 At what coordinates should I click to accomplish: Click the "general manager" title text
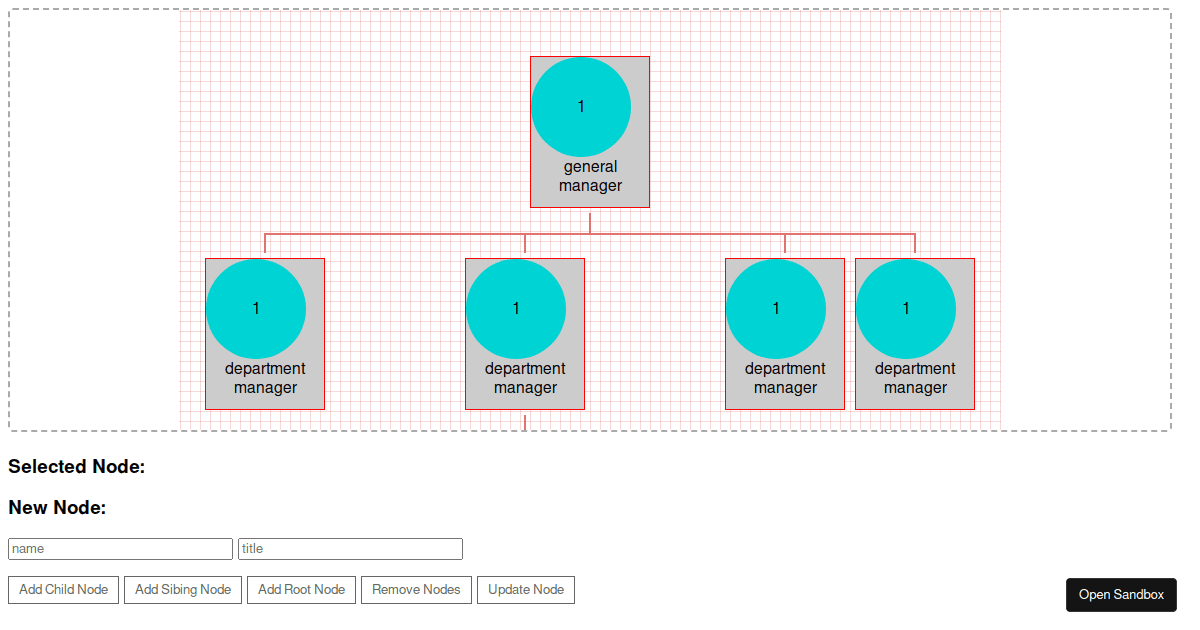click(590, 176)
